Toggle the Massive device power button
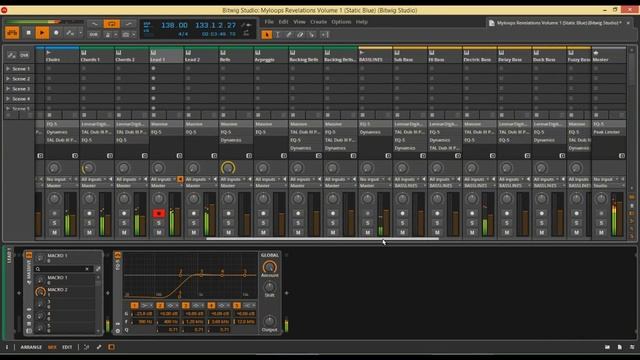This screenshot has height=360, width=640. pos(29,256)
